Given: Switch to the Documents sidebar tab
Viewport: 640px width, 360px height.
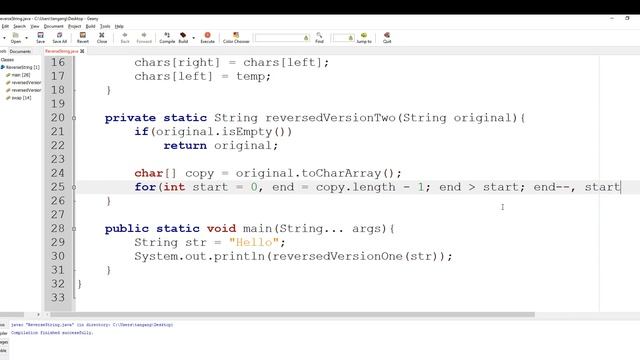Looking at the screenshot, I should pos(20,51).
